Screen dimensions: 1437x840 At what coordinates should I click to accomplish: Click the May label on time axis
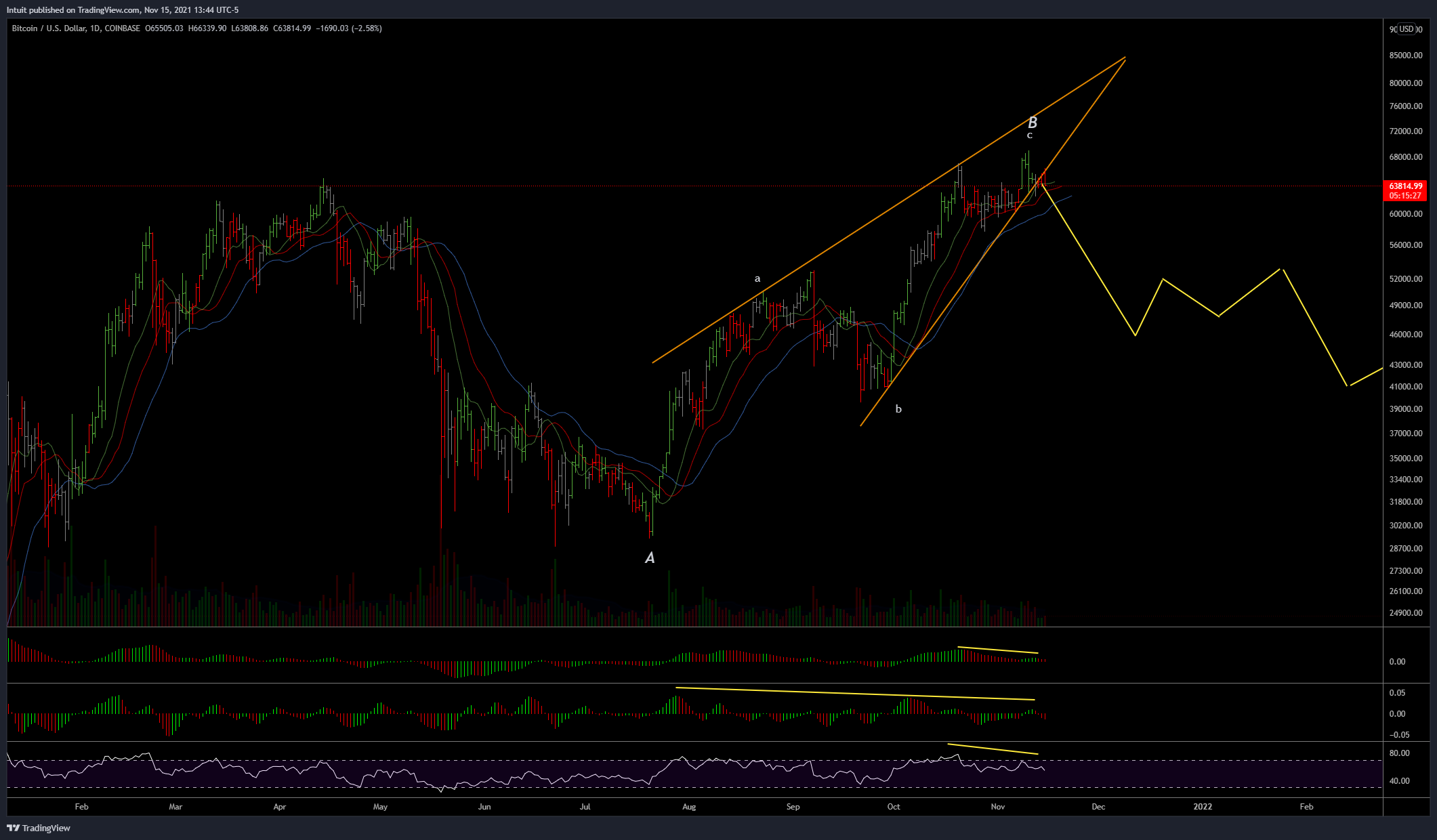(380, 807)
